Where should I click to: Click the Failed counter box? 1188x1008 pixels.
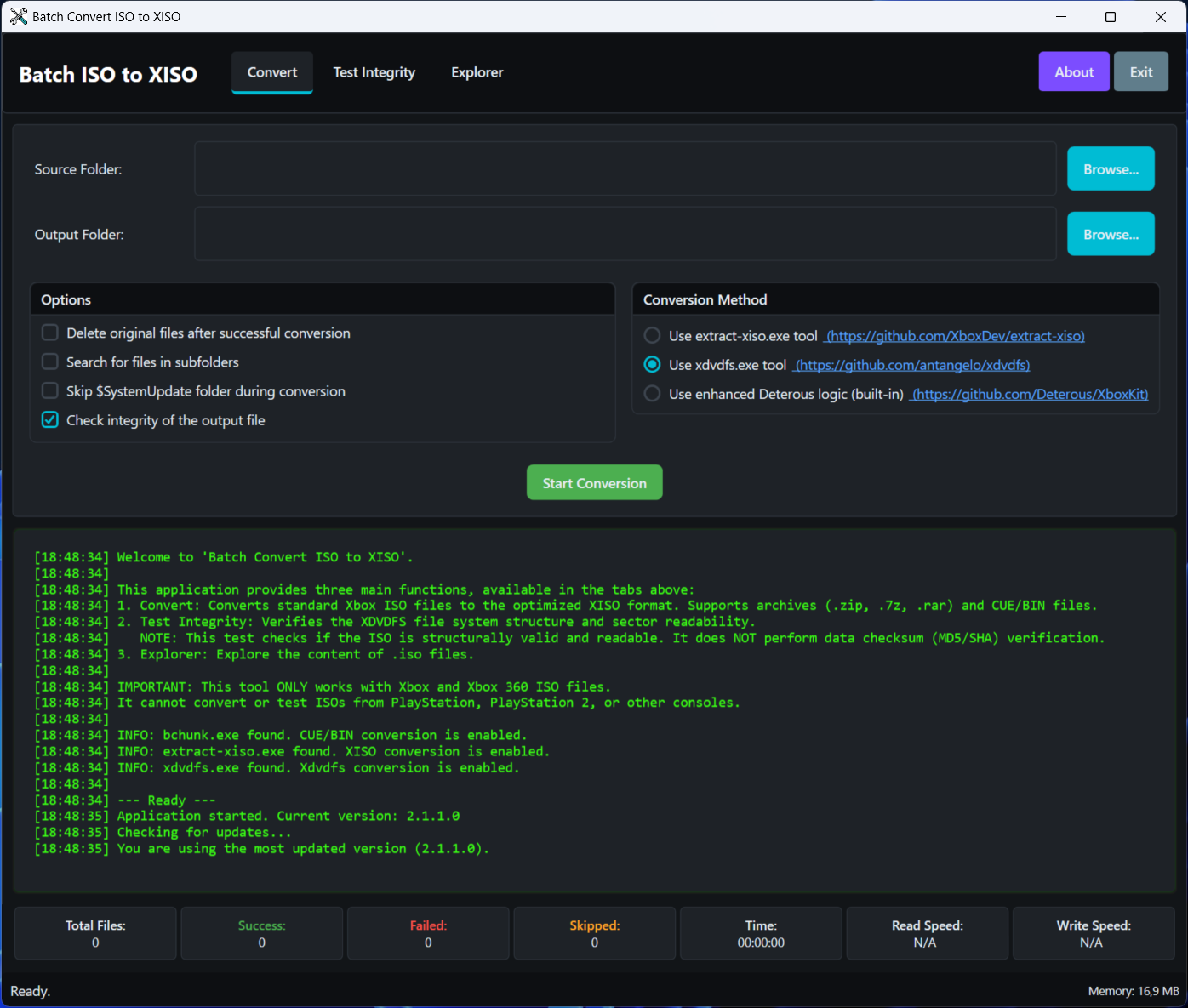(x=428, y=933)
